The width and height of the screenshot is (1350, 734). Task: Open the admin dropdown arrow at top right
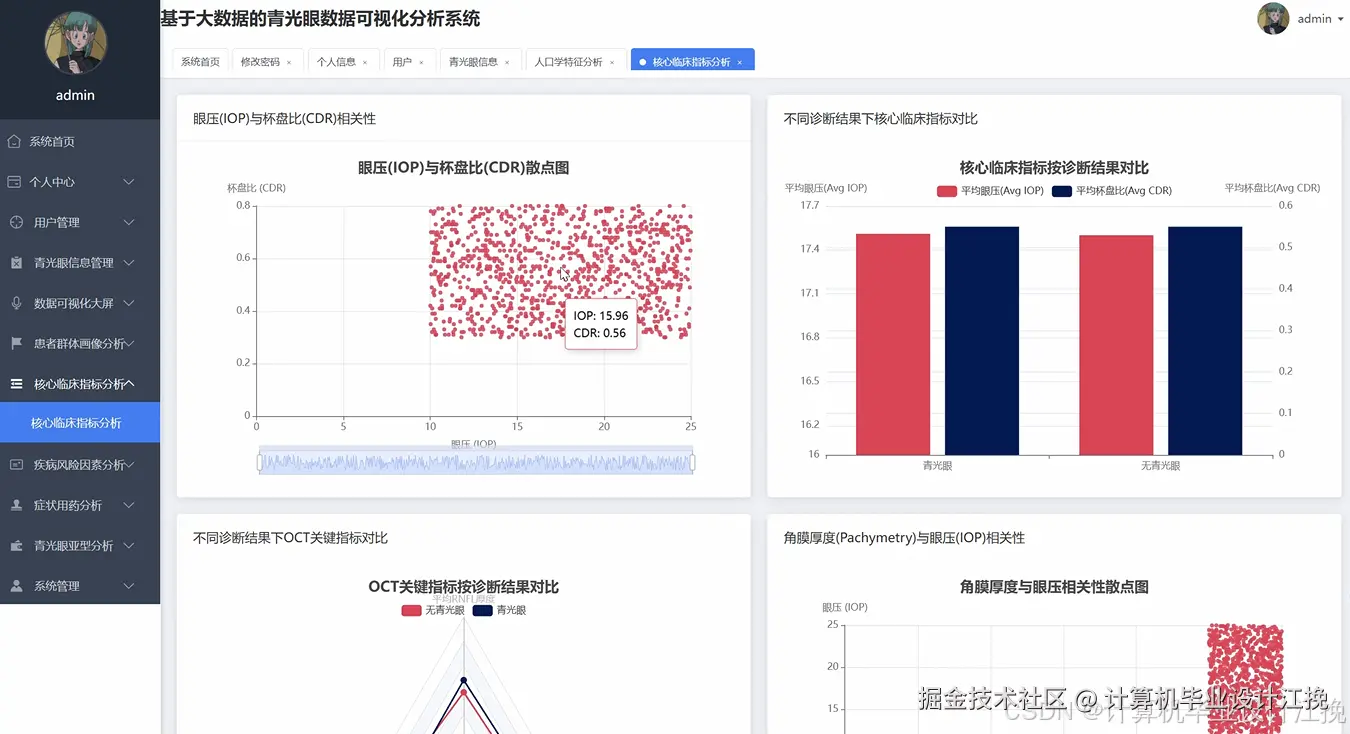(x=1340, y=19)
